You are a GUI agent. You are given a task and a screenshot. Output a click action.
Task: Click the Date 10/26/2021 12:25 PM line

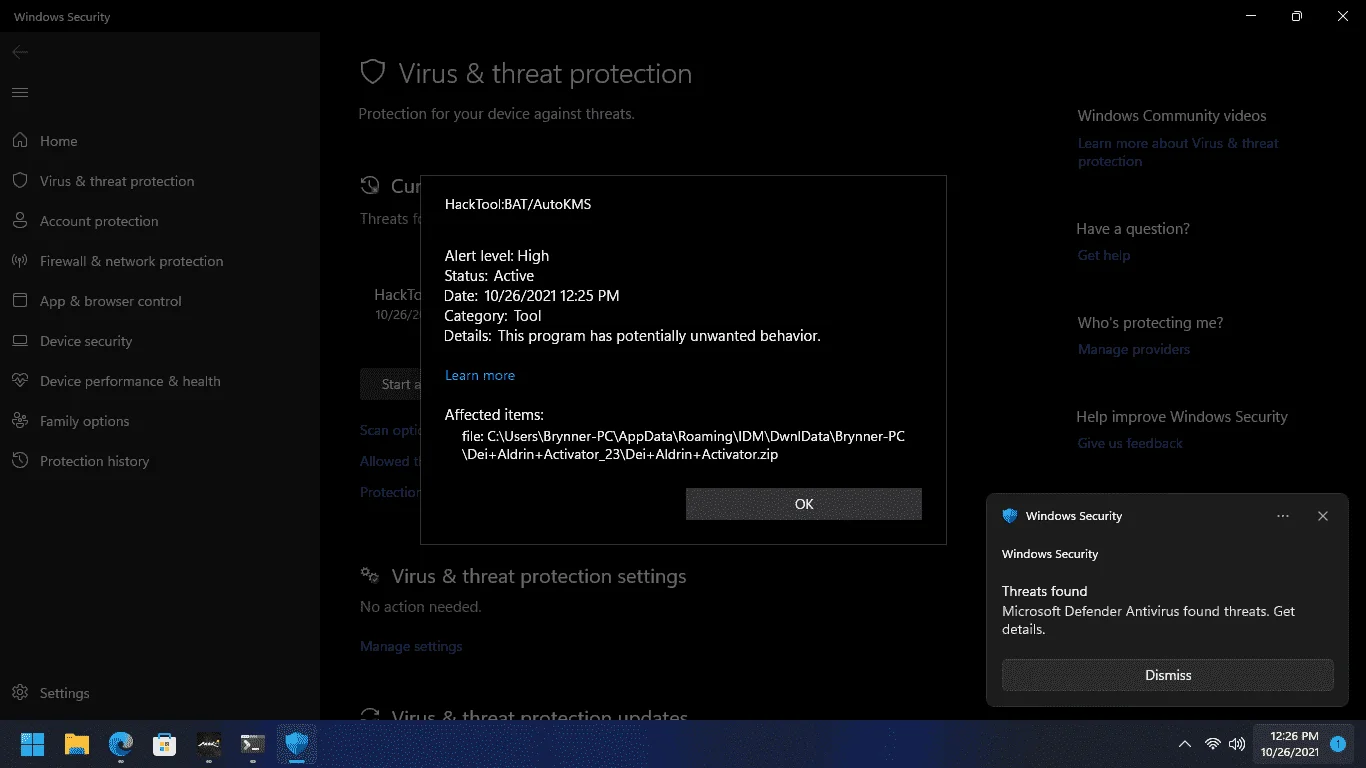coord(532,296)
